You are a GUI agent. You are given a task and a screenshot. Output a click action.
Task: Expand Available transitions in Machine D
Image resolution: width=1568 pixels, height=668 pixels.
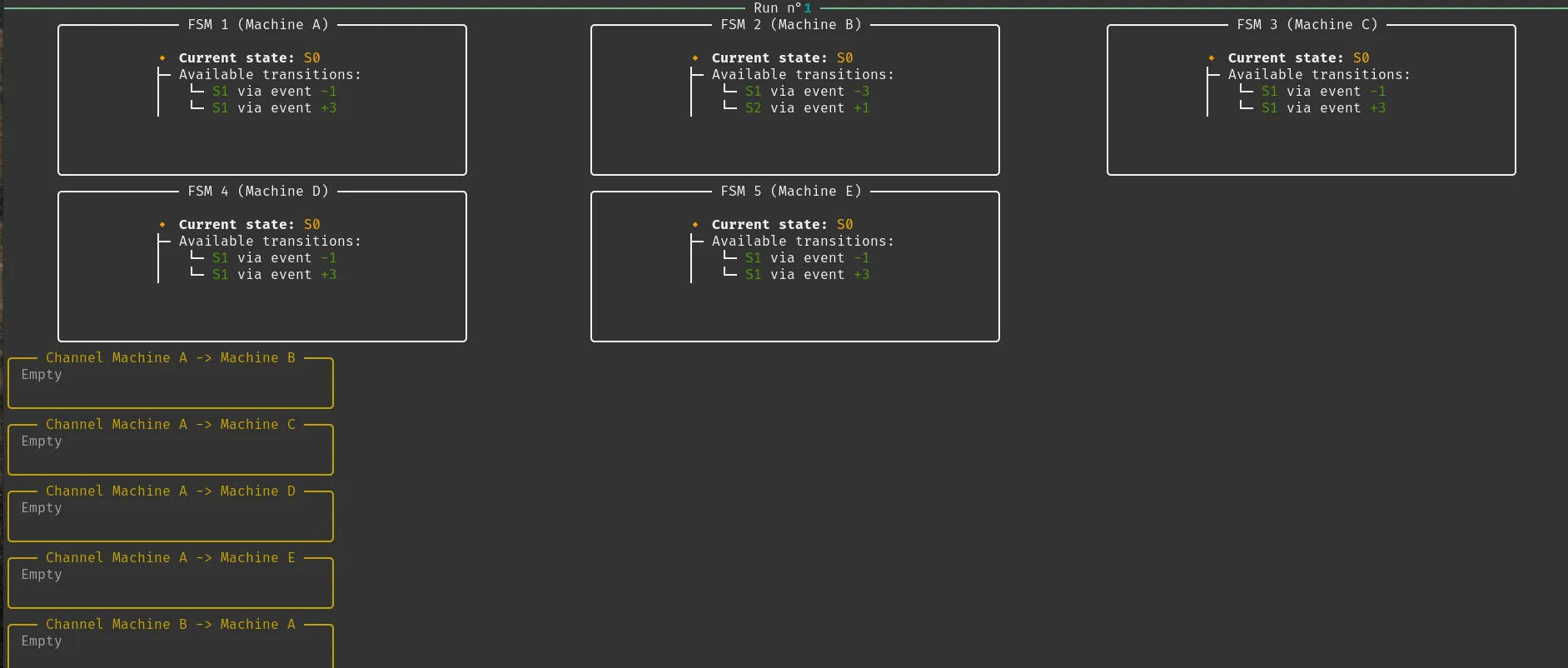tap(270, 242)
